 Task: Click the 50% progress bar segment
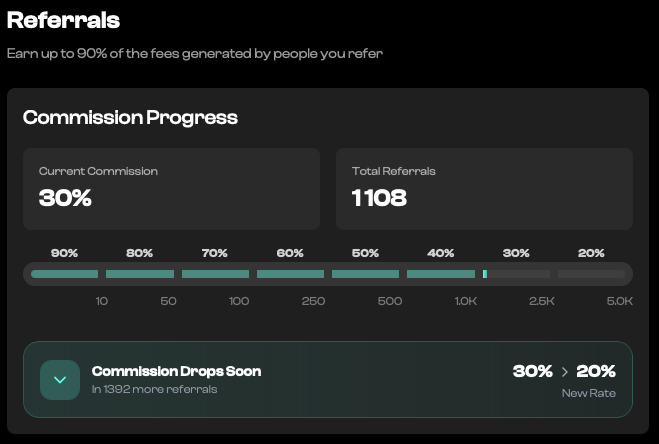(365, 274)
